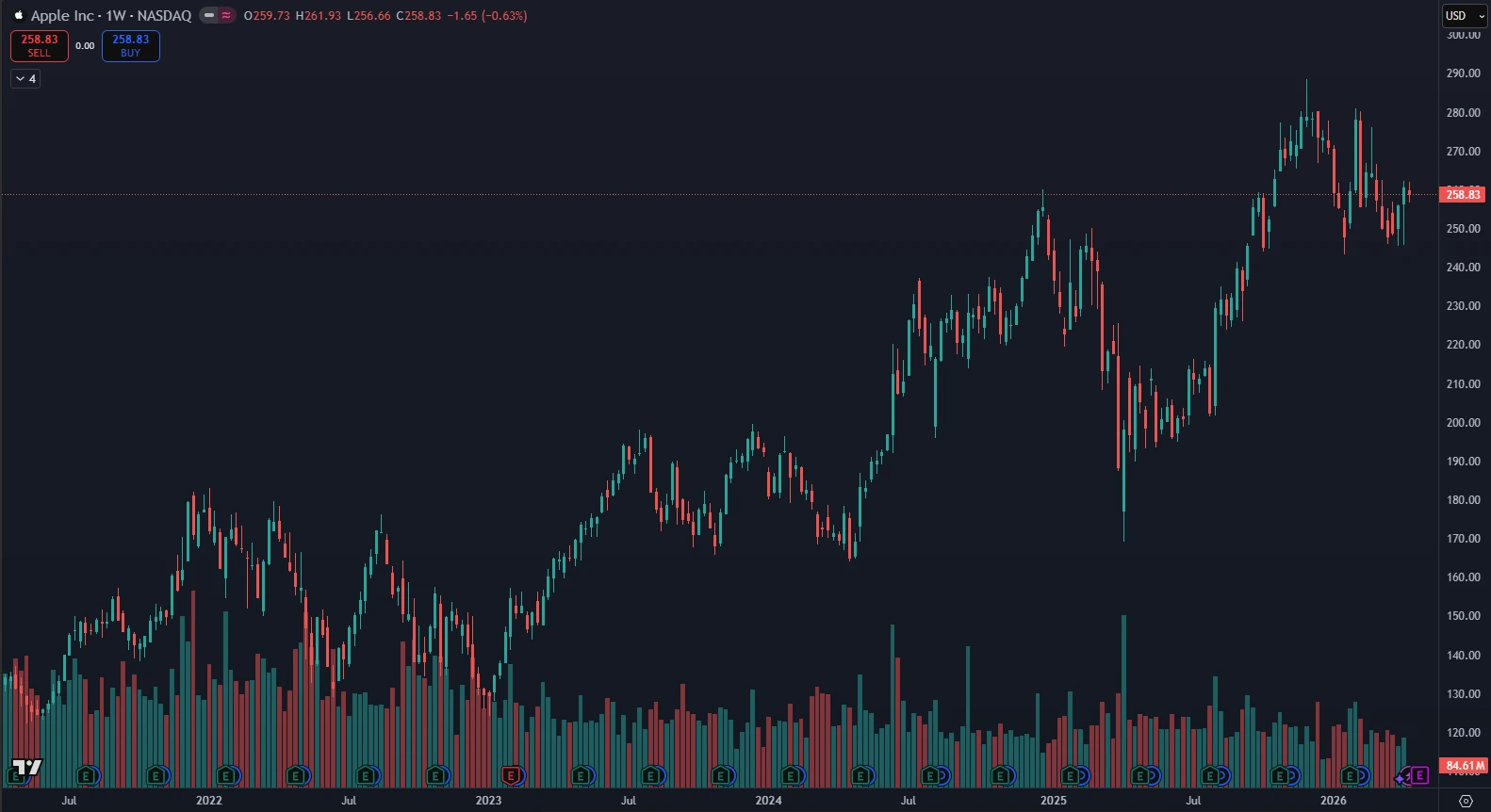Open the first earnings marker after Jul 2024

click(x=930, y=776)
